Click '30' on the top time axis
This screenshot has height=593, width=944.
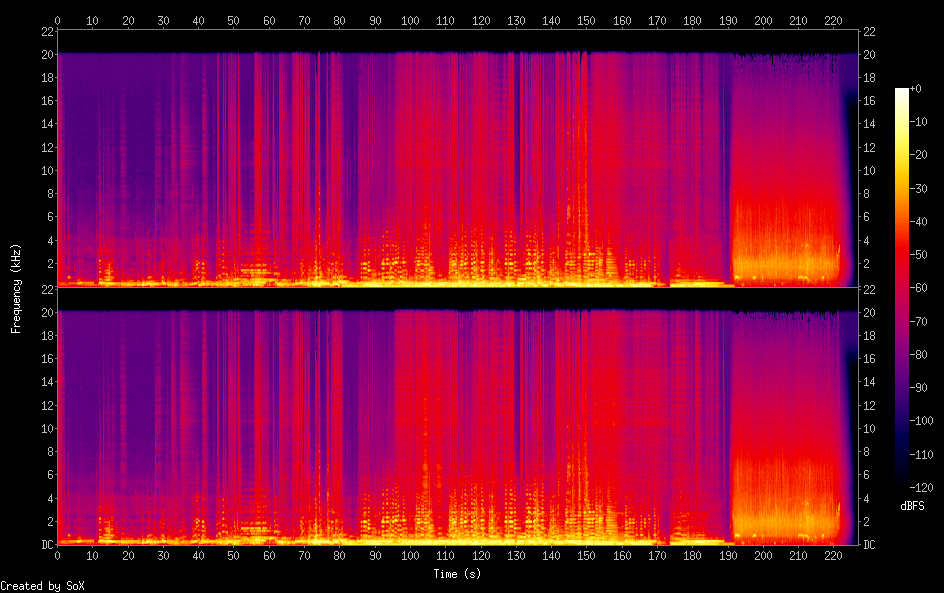pos(163,20)
